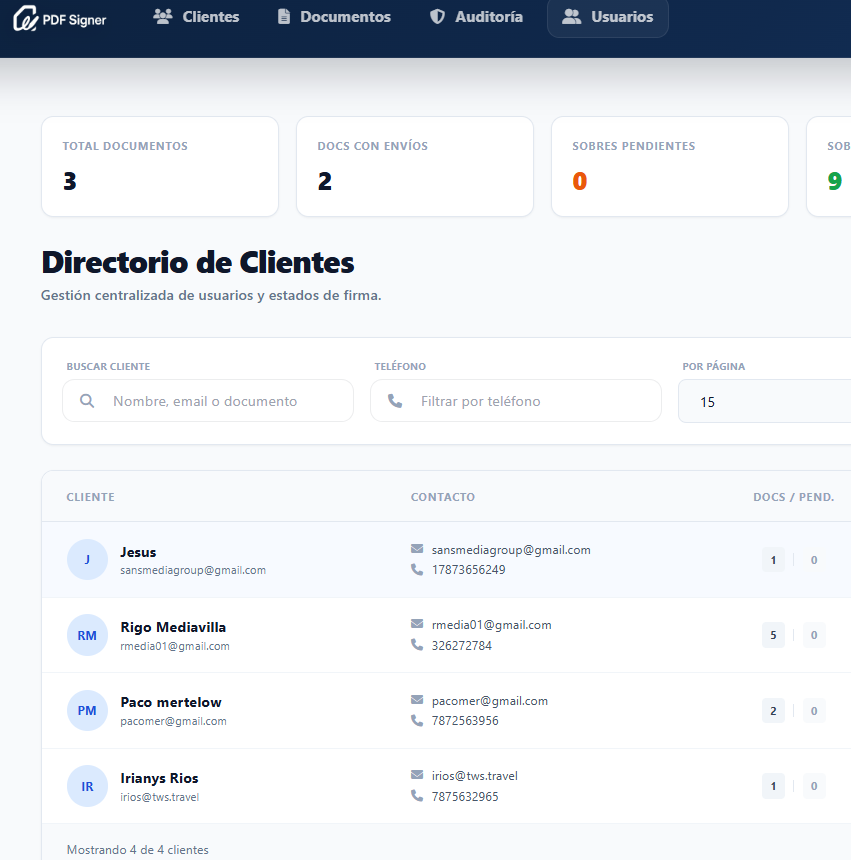Focus the Filtrar por teléfono field
Screen dimensions: 851x860
(516, 401)
